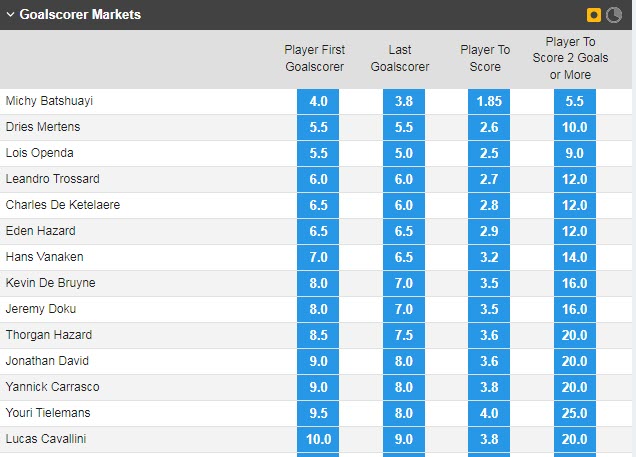Image resolution: width=636 pixels, height=457 pixels.
Task: Select Youri Tielemans 2 goals or more 25.0
Action: pyautogui.click(x=575, y=413)
